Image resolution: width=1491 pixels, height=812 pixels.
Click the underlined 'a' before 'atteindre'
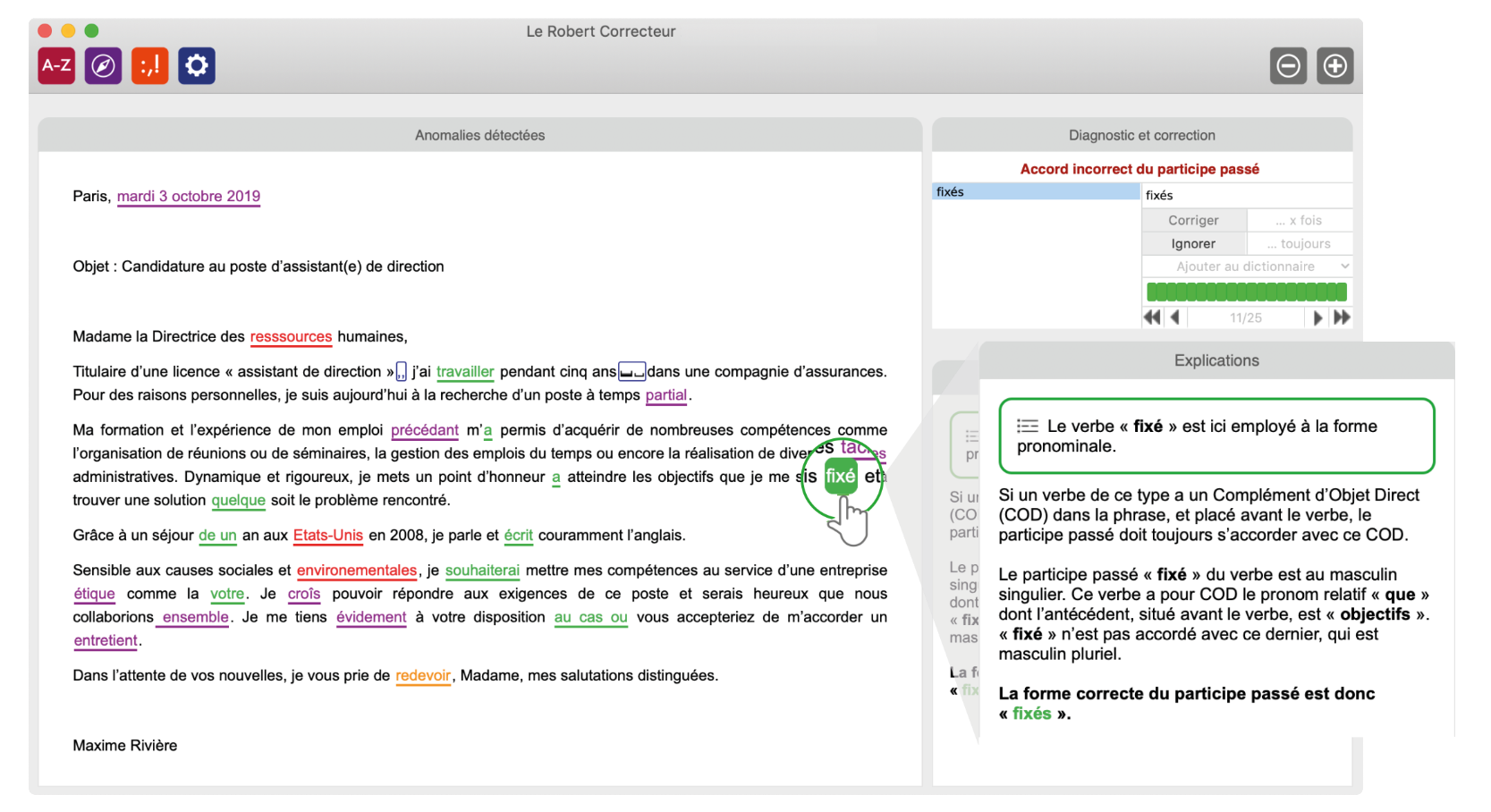[556, 478]
